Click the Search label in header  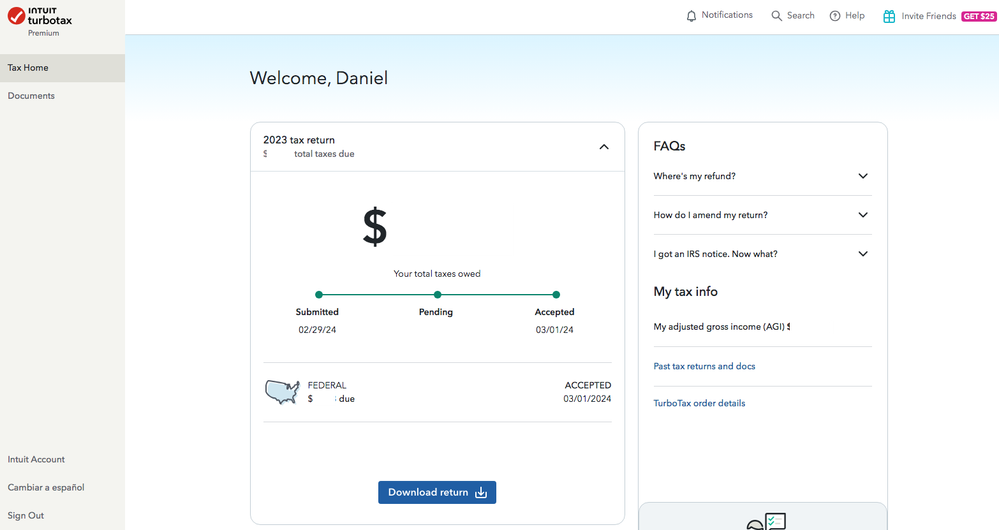tap(800, 15)
